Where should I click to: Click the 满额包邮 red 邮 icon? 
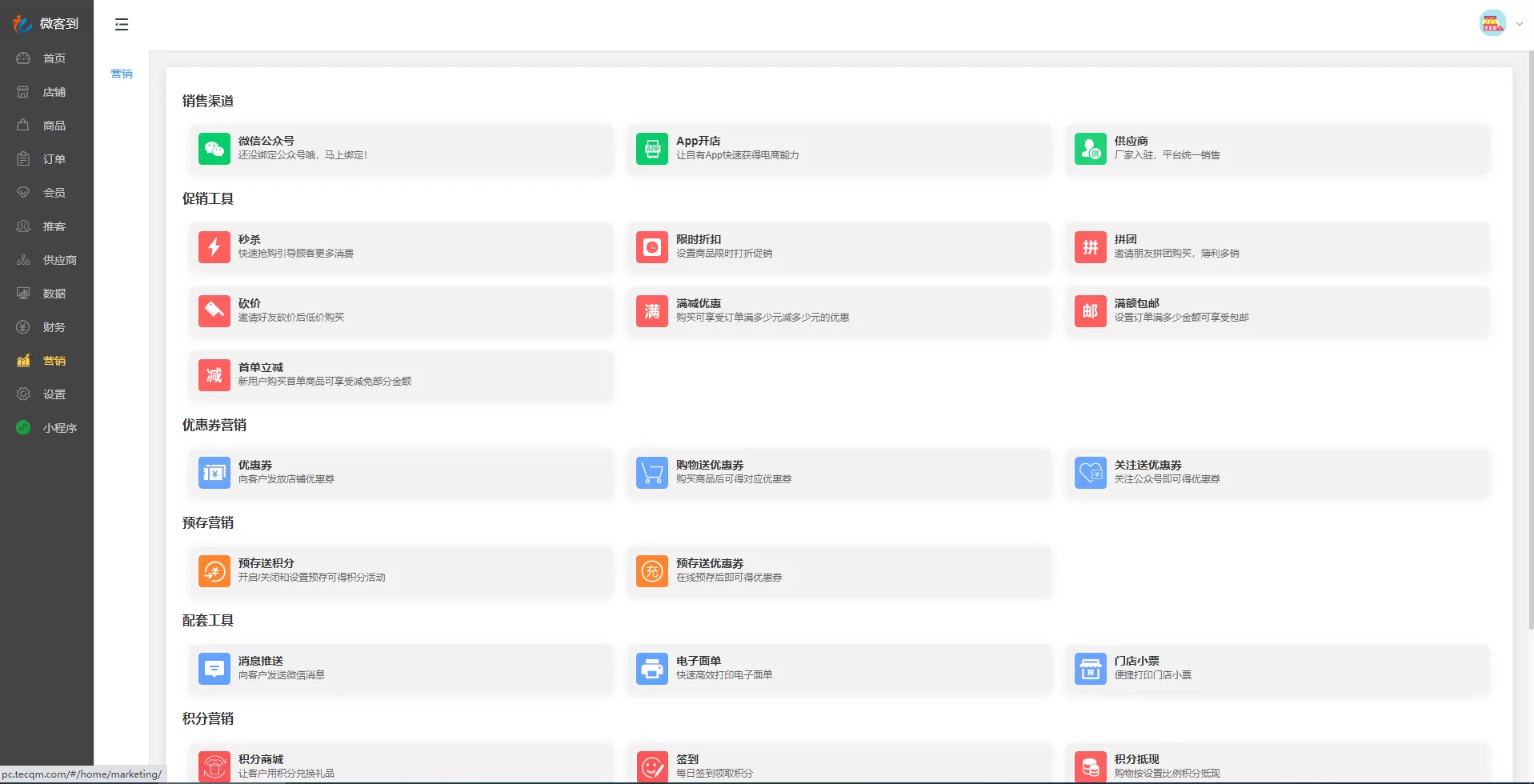point(1091,311)
